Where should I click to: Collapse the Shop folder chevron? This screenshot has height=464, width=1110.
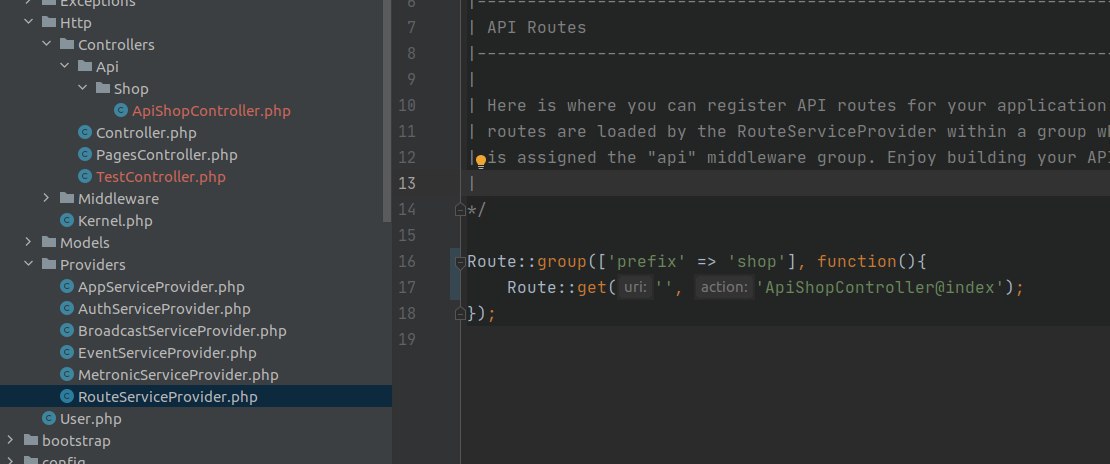82,88
